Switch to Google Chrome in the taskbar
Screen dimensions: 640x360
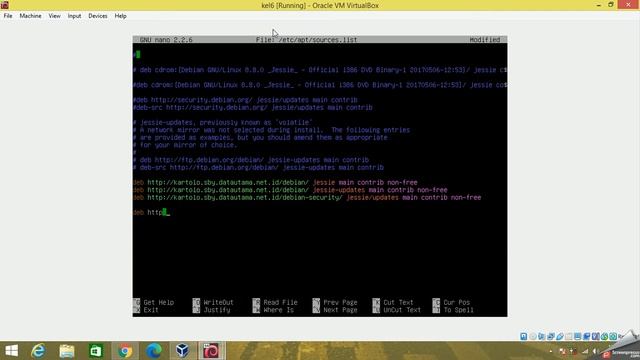click(x=125, y=351)
